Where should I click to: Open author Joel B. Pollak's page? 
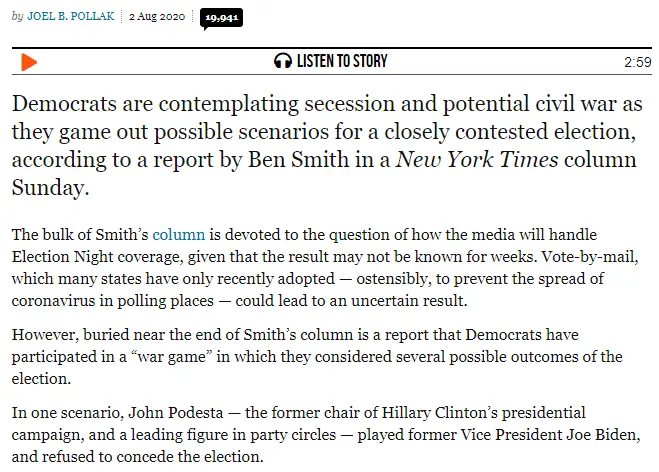click(73, 18)
